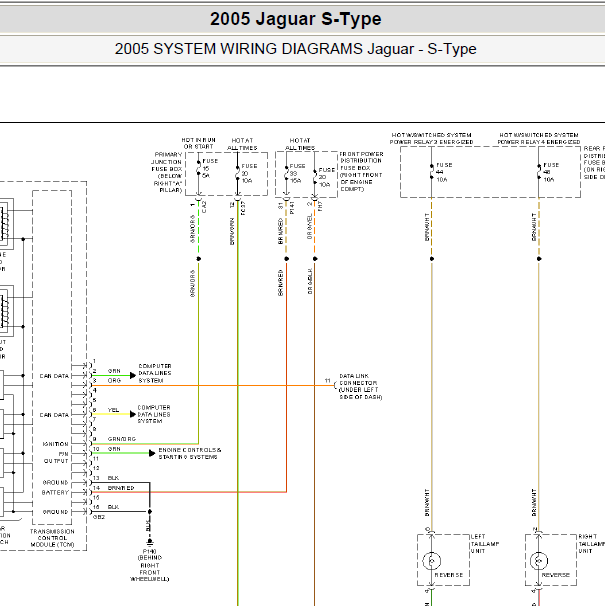Image resolution: width=605 pixels, height=606 pixels.
Task: Click splice dot on wire from fuse 44
Action: 432,259
